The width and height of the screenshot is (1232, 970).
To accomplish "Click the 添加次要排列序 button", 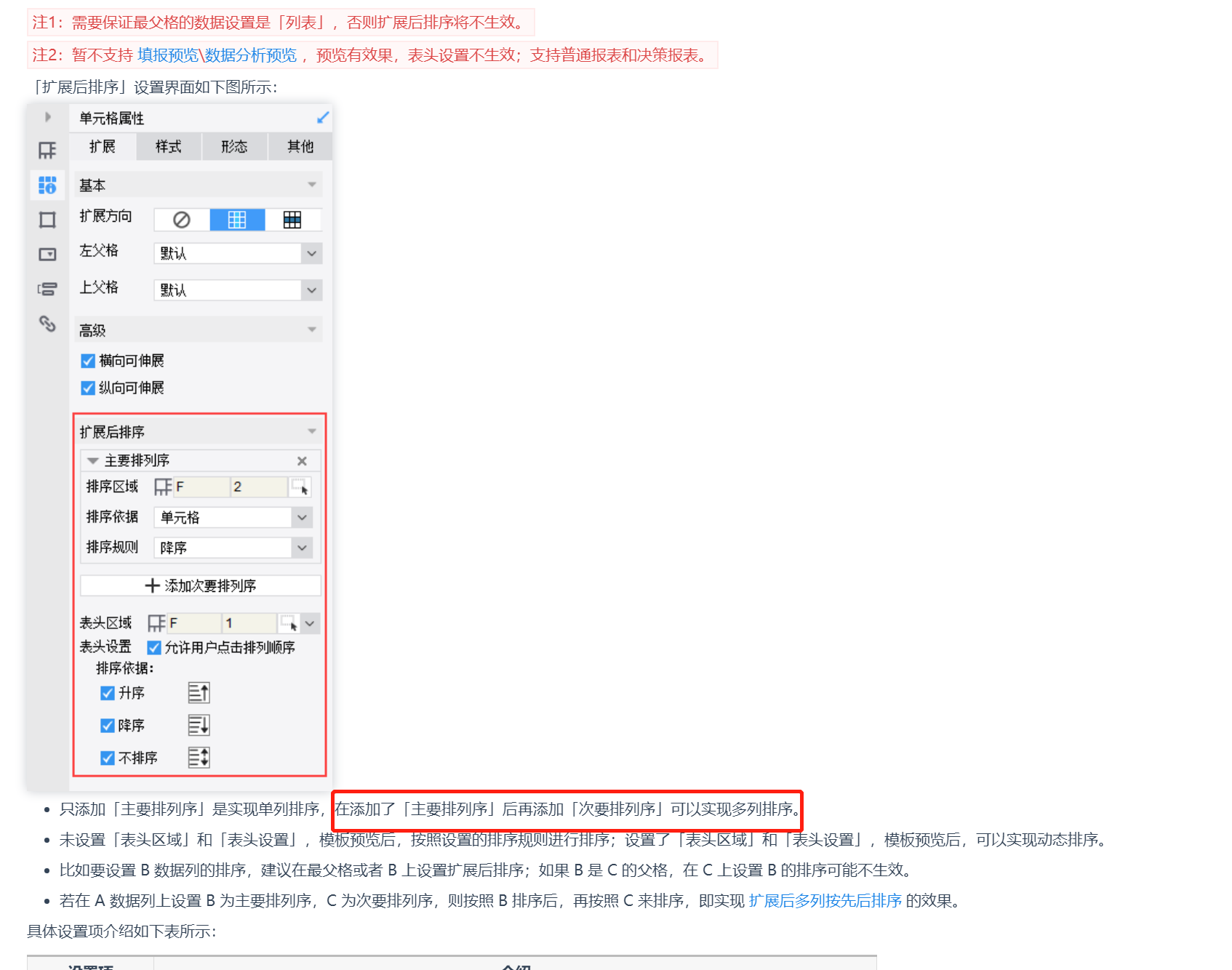I will pyautogui.click(x=200, y=585).
